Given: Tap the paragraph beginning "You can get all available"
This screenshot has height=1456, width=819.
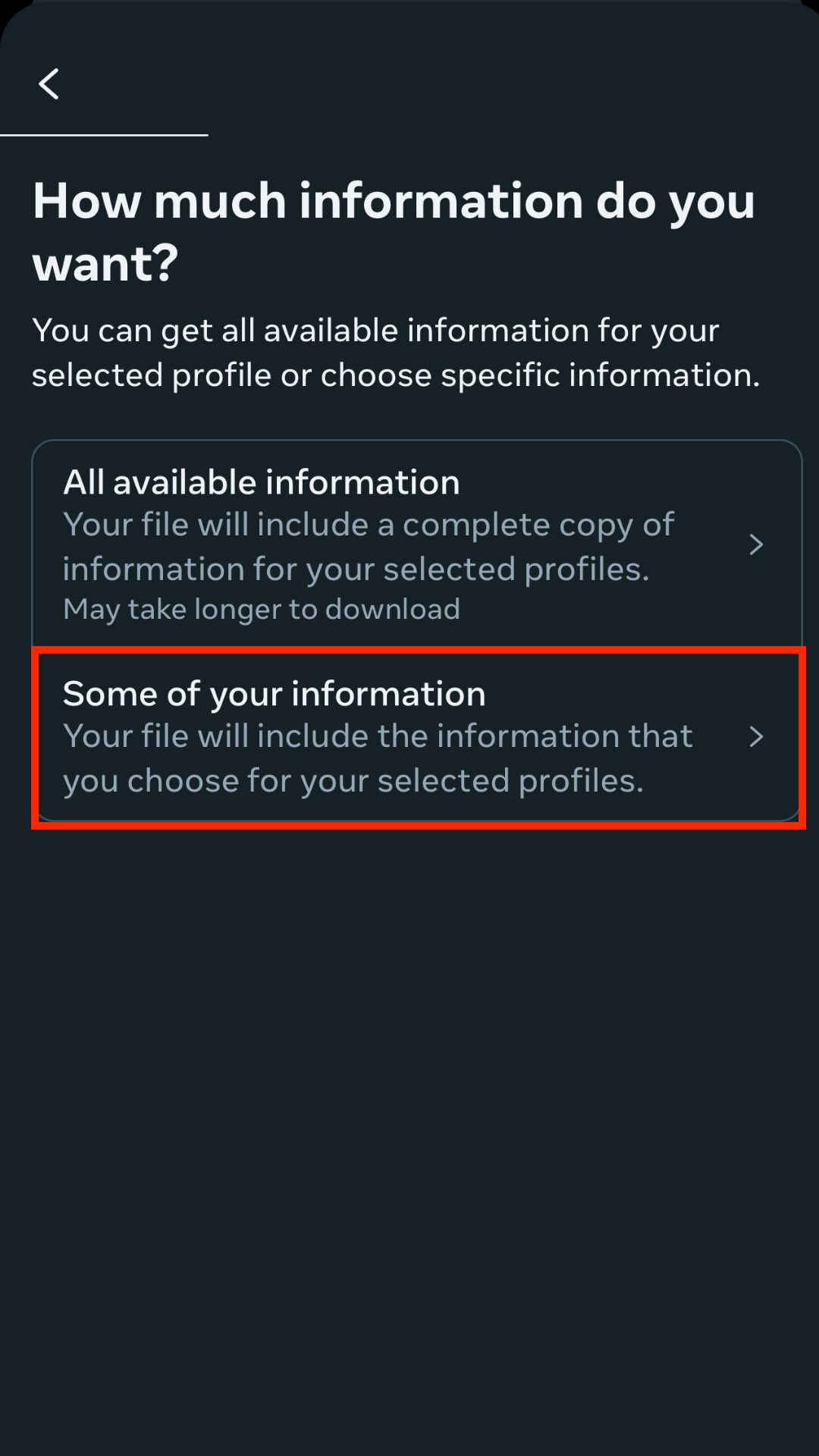Looking at the screenshot, I should [x=395, y=353].
